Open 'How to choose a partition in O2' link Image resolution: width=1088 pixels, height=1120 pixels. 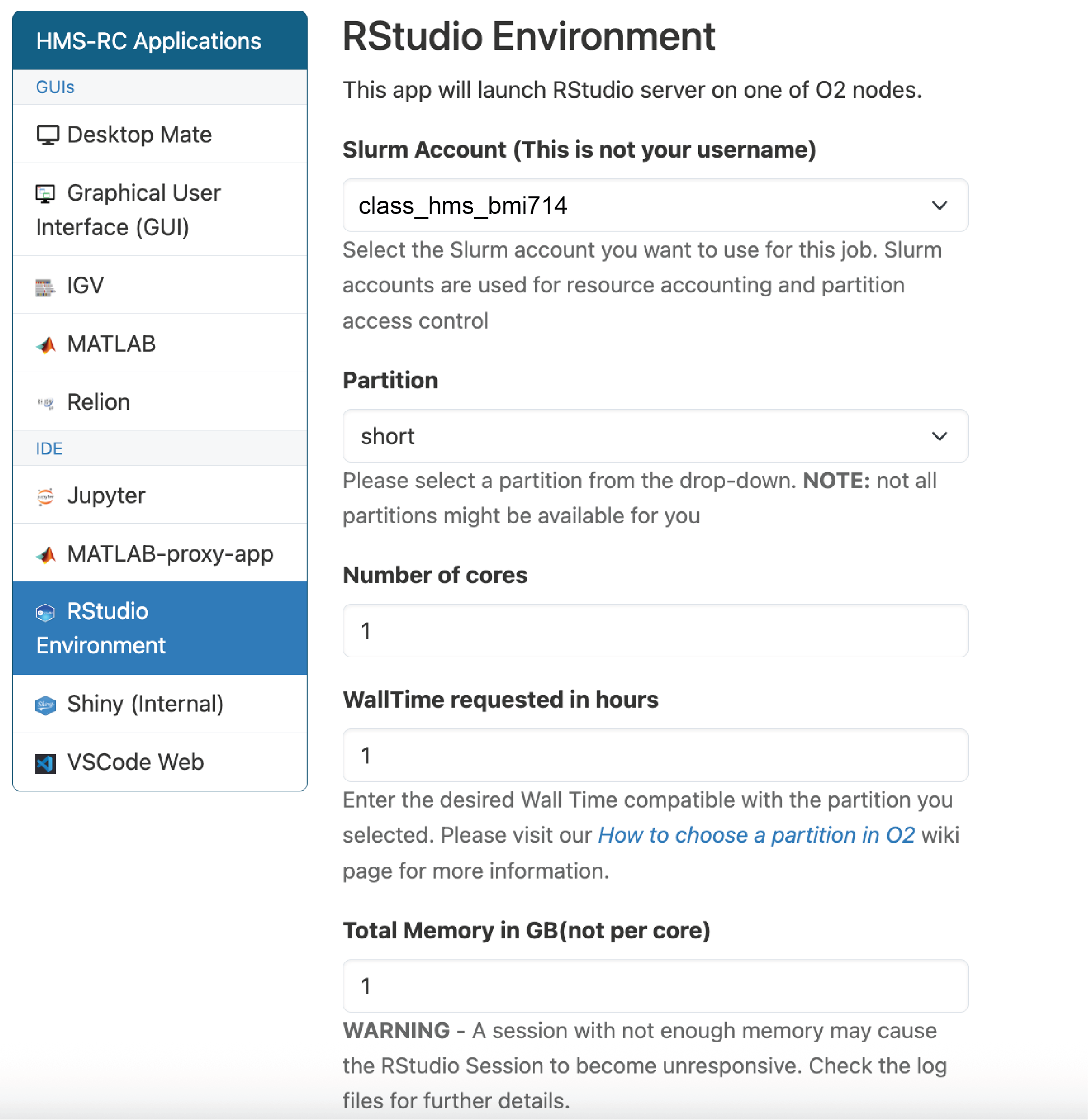point(756,835)
